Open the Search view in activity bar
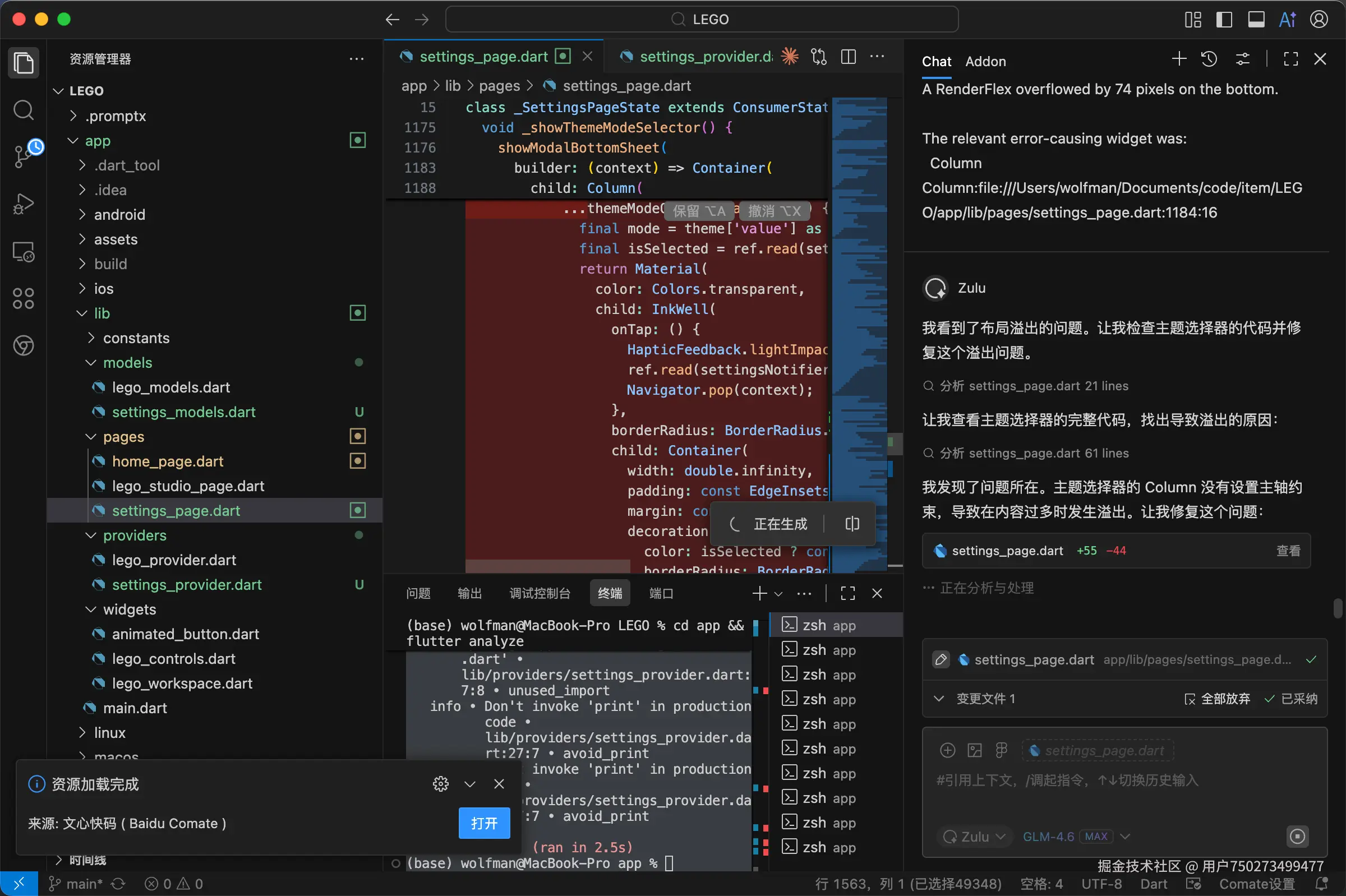 [x=24, y=110]
